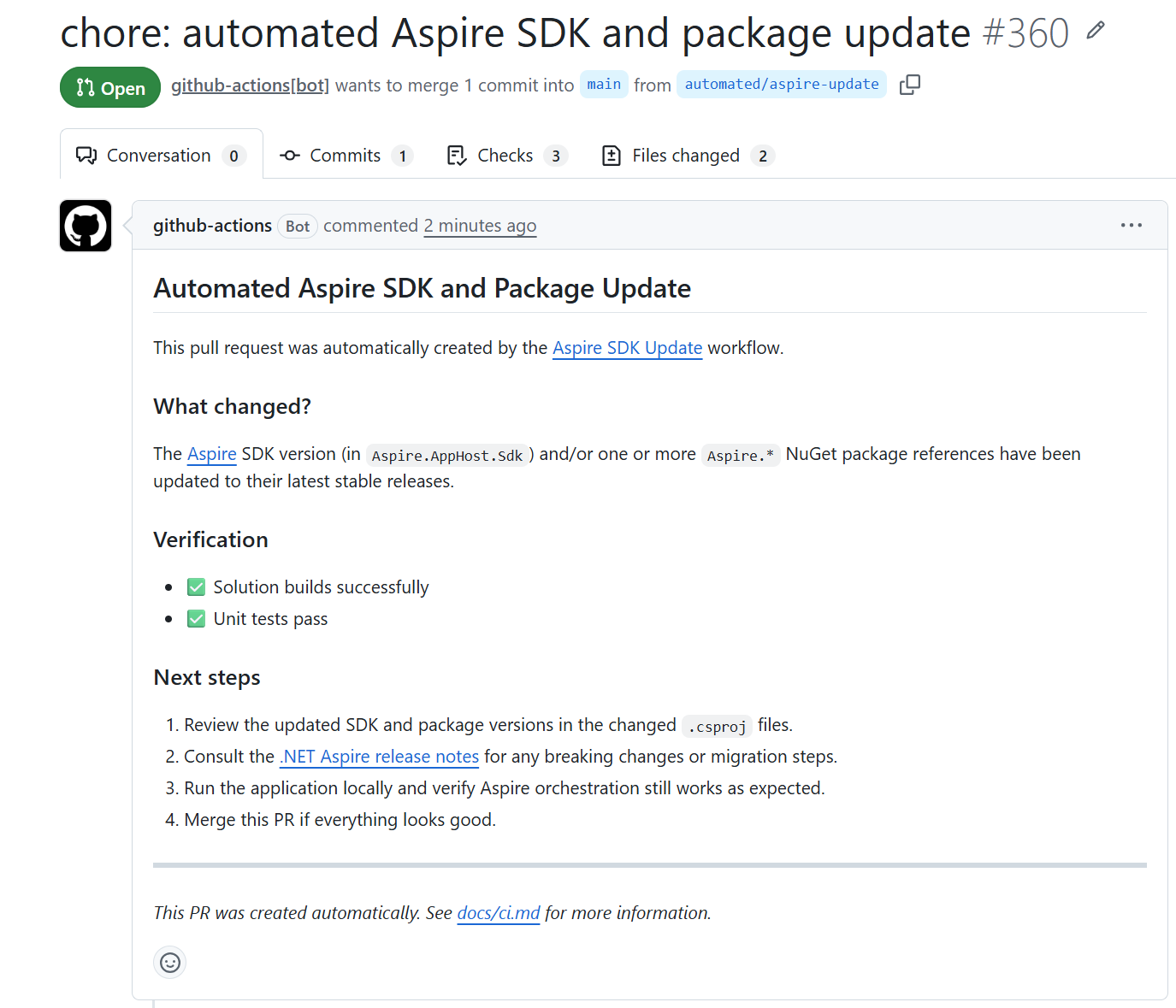Click the Verification heading
The width and height of the screenshot is (1176, 1008).
pyautogui.click(x=210, y=539)
